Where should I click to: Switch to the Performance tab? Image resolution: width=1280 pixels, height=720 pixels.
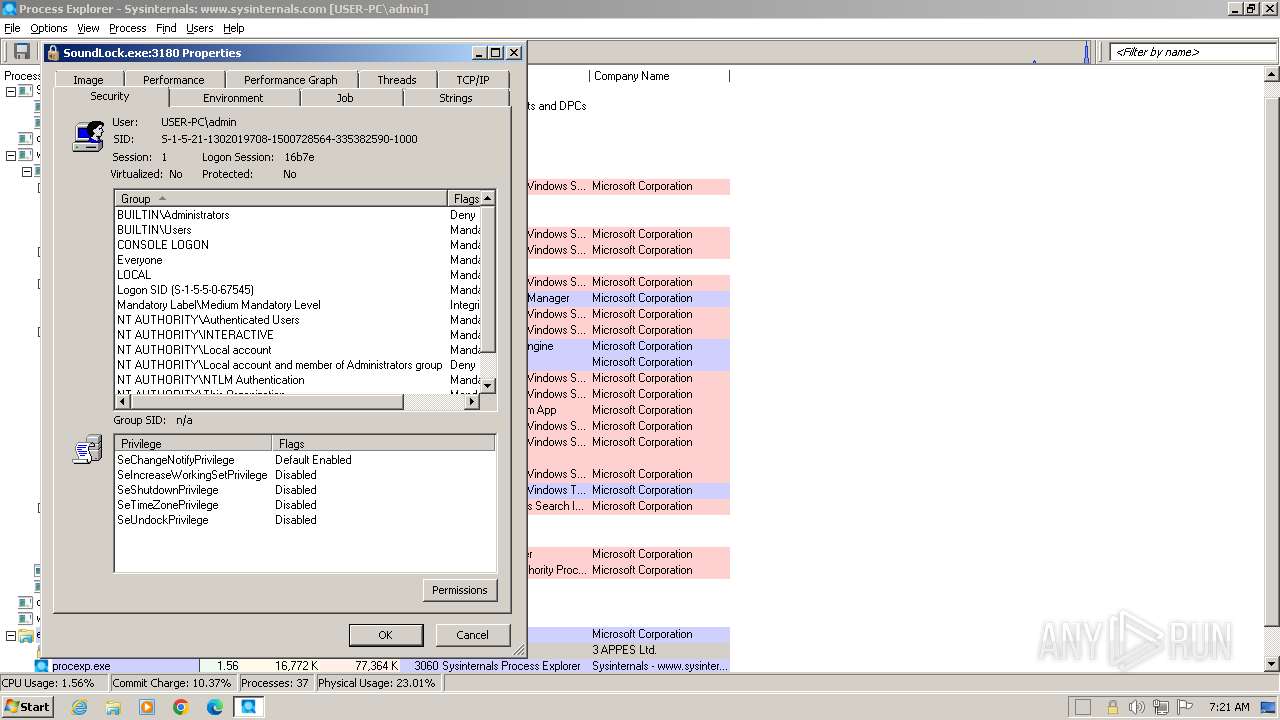click(173, 80)
